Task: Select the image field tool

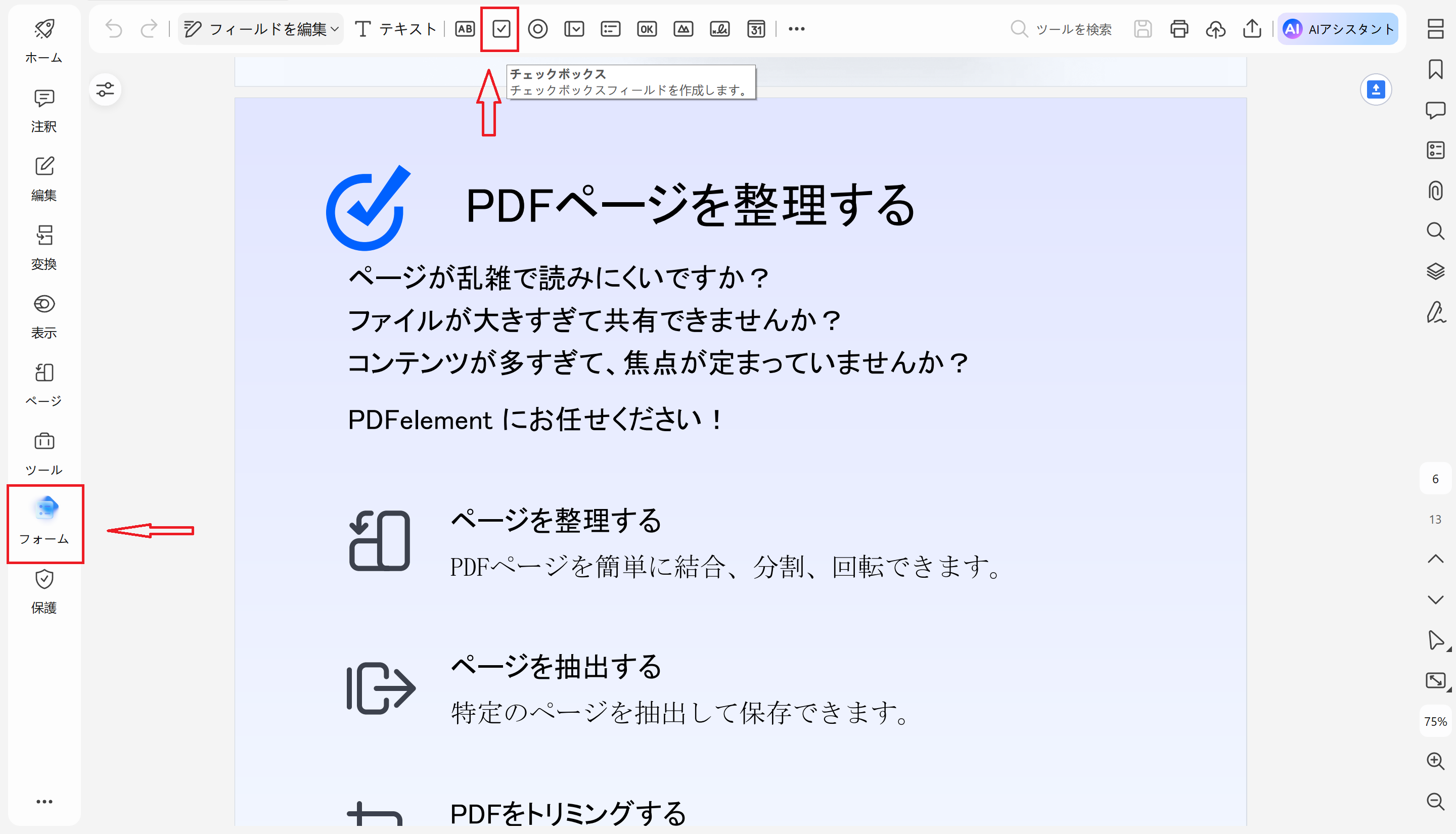Action: pyautogui.click(x=684, y=29)
